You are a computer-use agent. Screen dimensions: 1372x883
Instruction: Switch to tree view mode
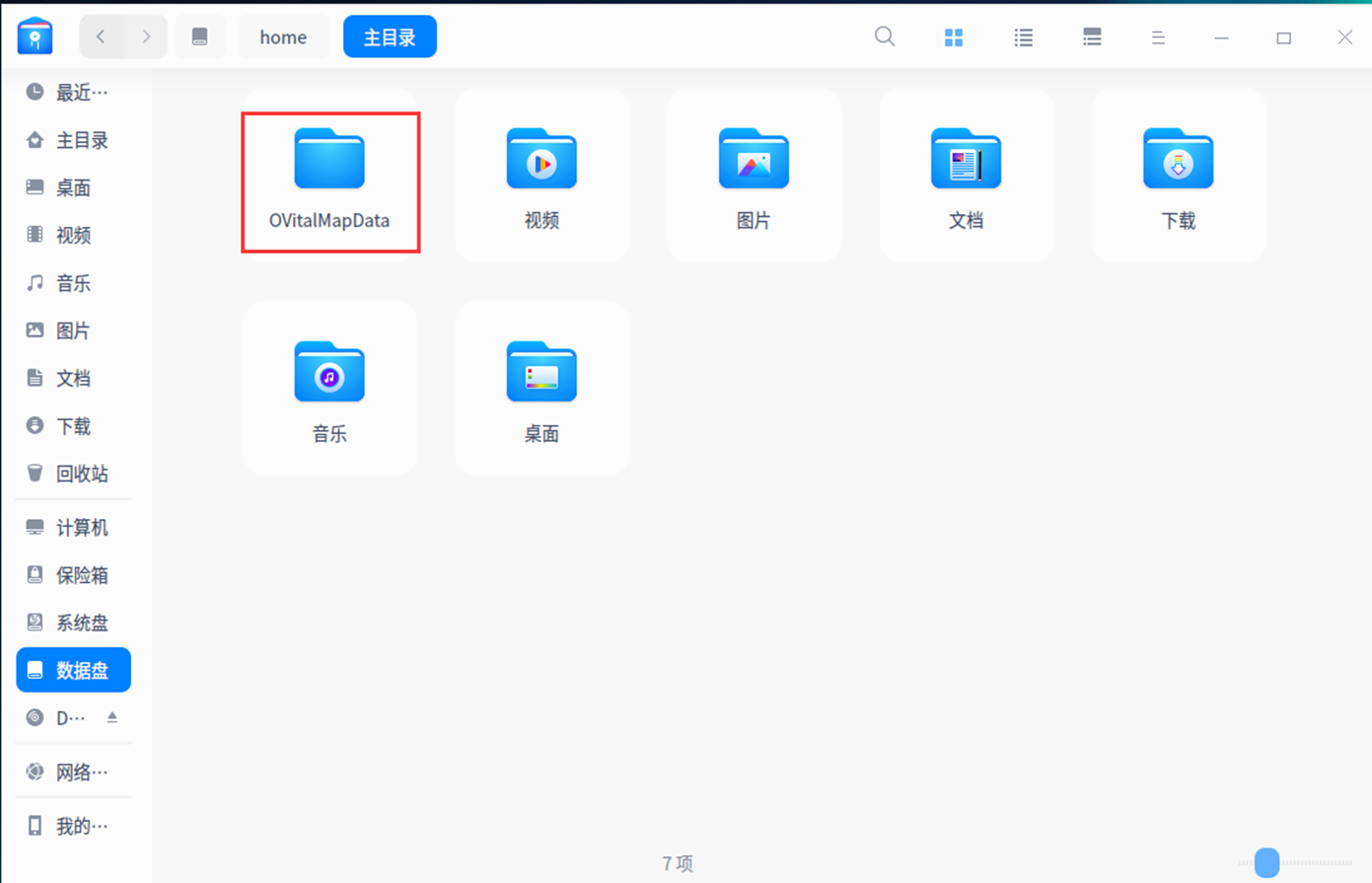pyautogui.click(x=1092, y=37)
